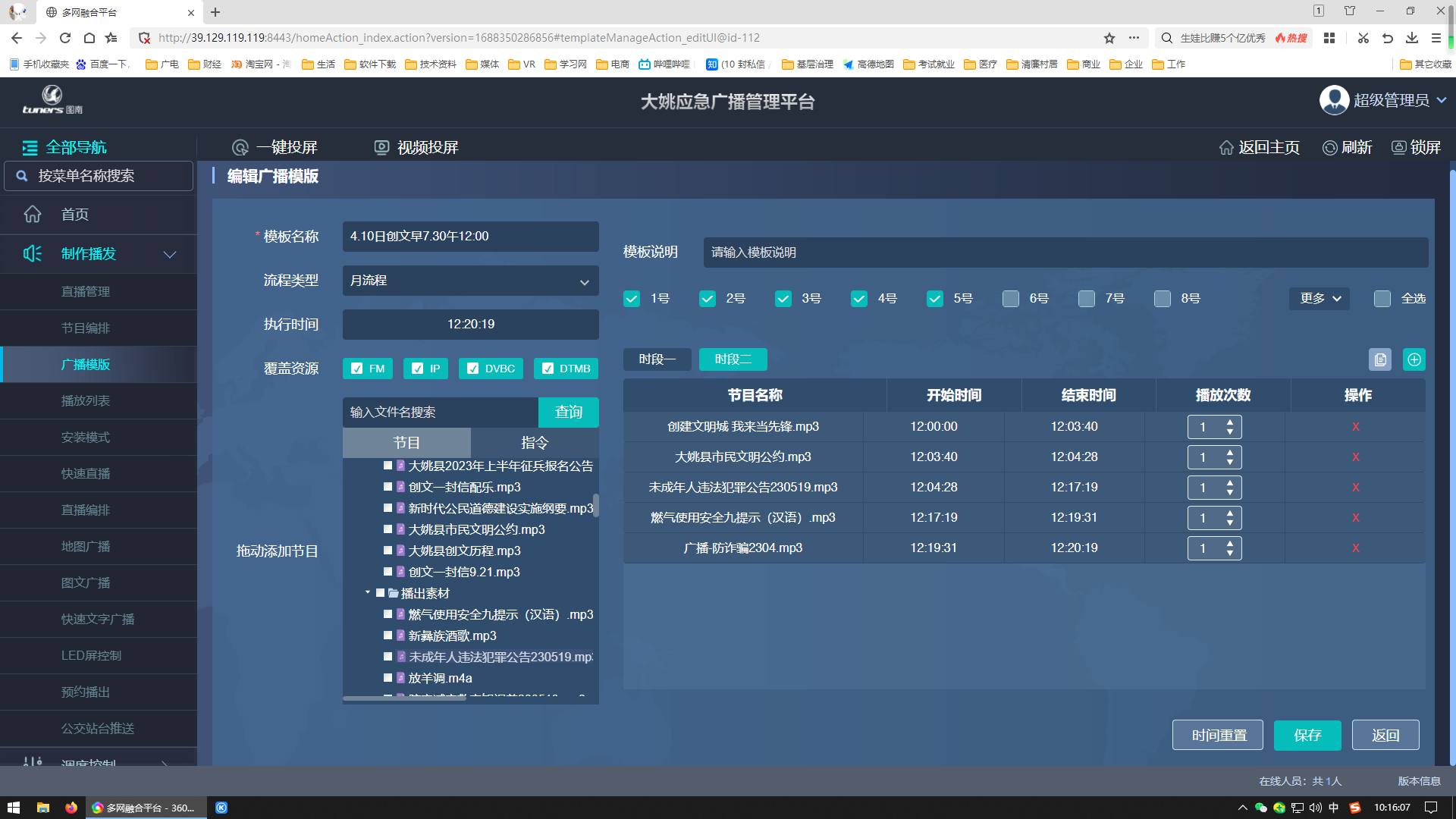Click the 一键投屏 icon
Screen dimensions: 1456x819
[x=240, y=148]
